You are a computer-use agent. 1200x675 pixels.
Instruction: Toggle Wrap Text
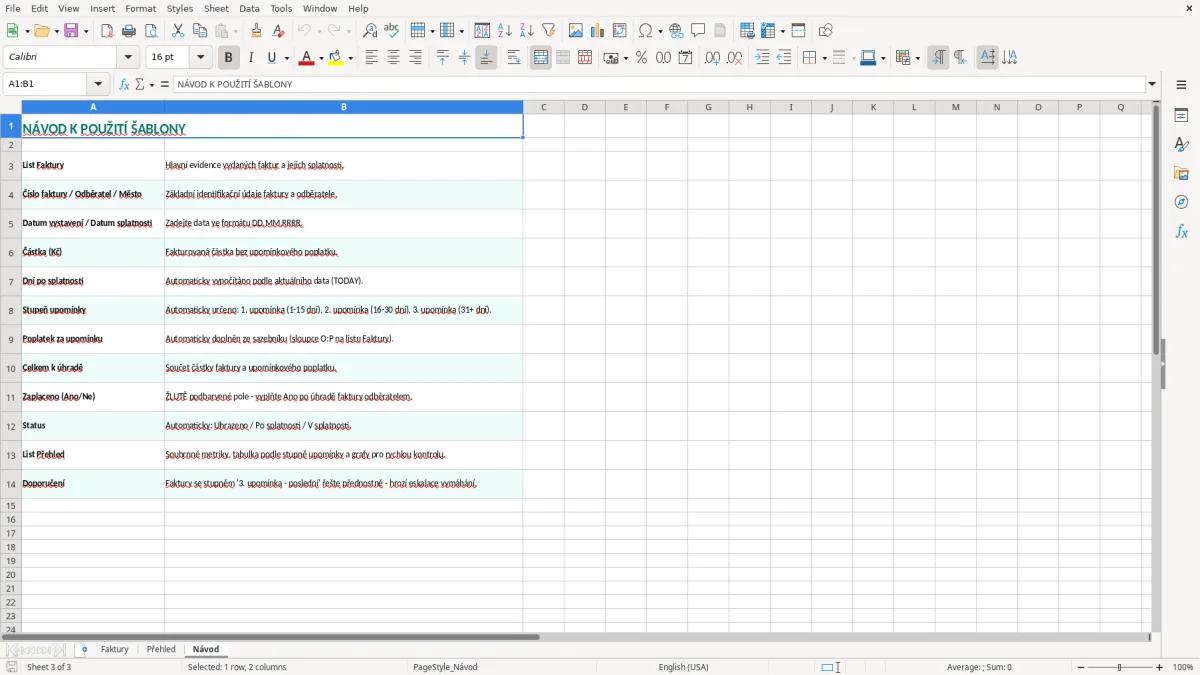[514, 58]
